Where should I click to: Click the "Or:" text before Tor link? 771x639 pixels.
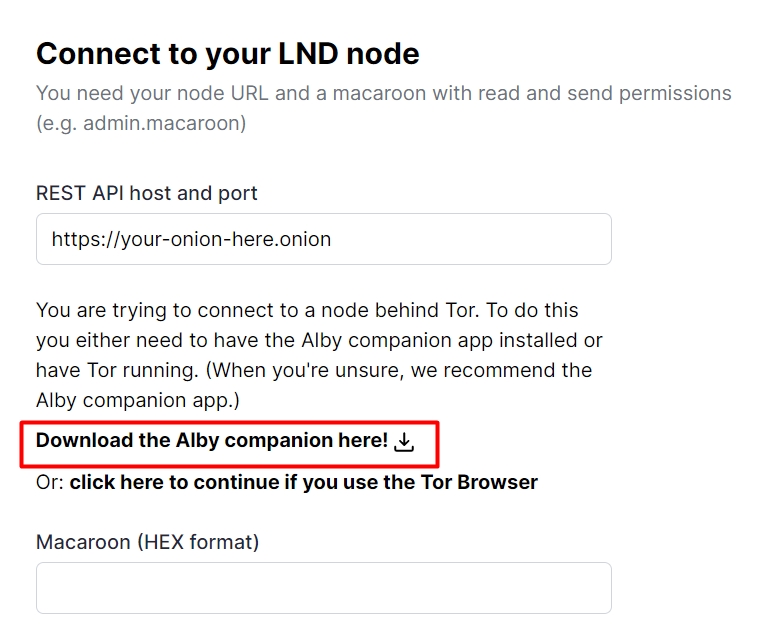pos(50,482)
